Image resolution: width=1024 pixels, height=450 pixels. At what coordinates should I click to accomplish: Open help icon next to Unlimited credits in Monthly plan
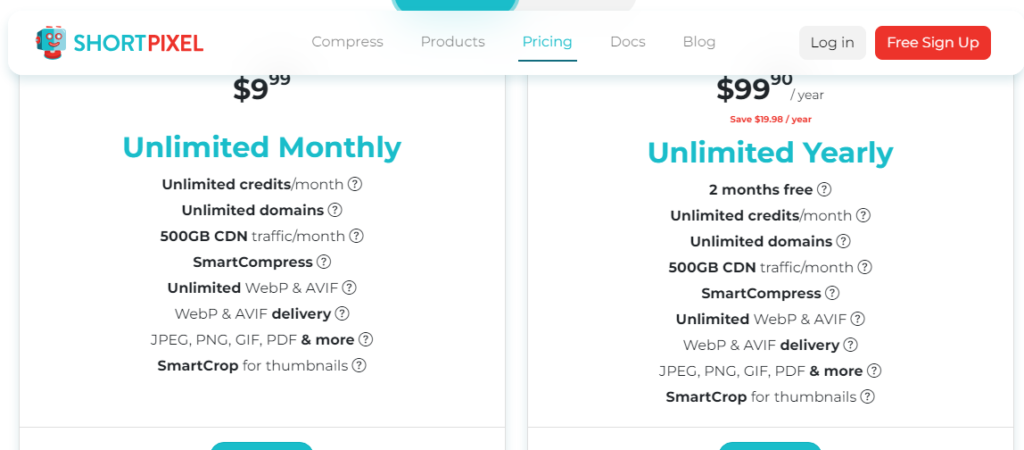tap(355, 184)
